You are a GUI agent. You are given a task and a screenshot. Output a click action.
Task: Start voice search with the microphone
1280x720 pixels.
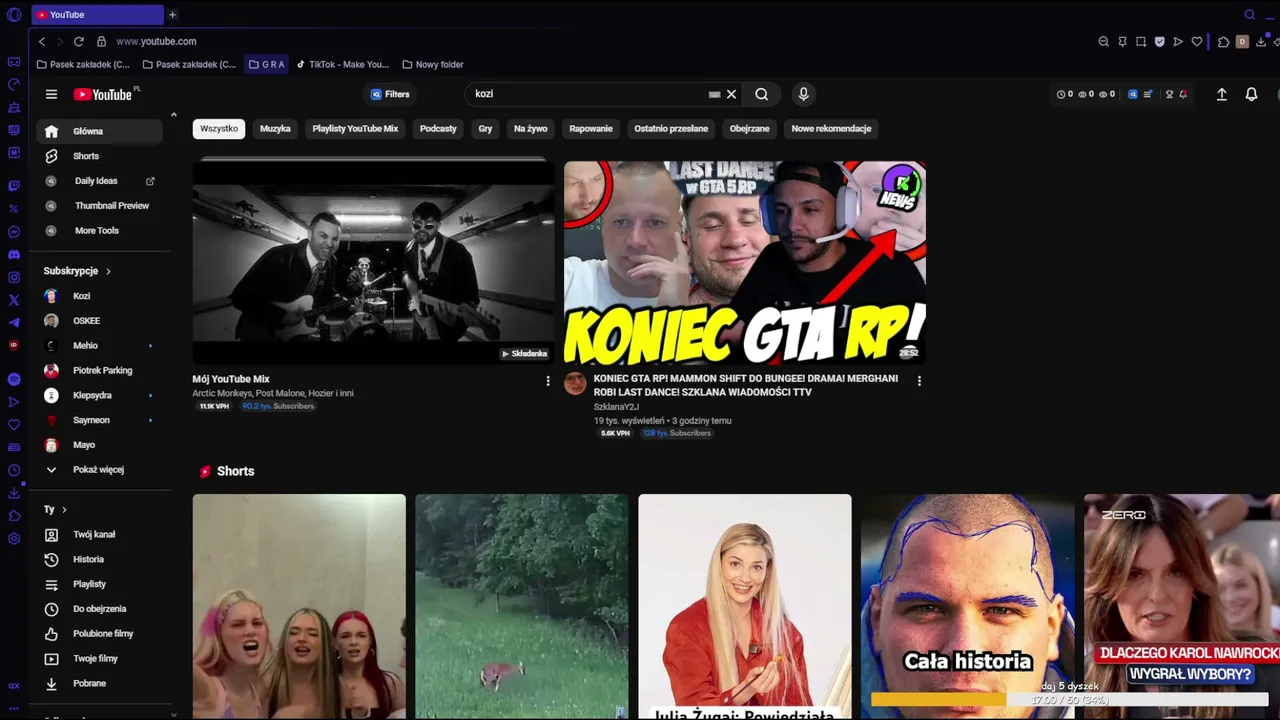(x=803, y=94)
